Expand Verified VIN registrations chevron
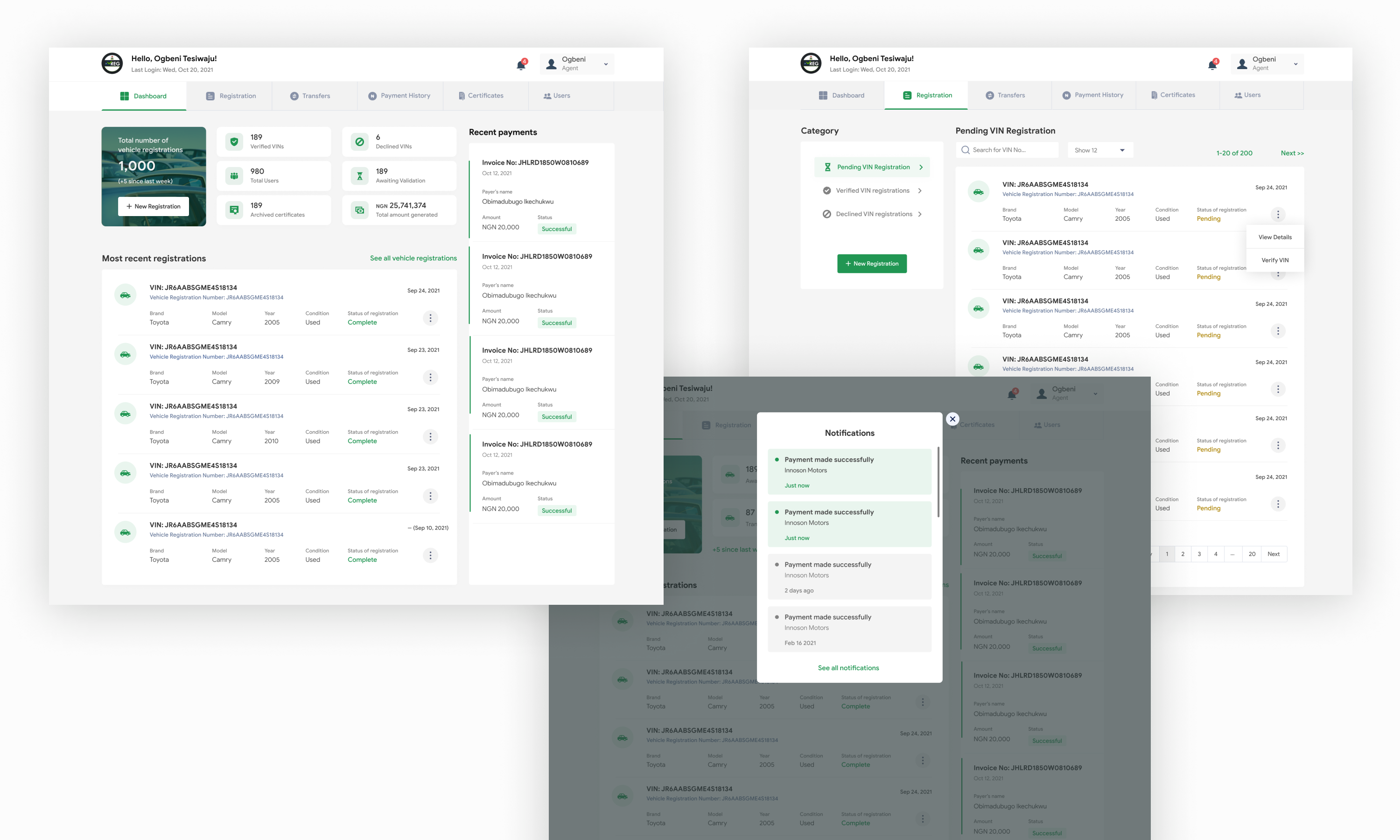The width and height of the screenshot is (1400, 840). pos(919,191)
